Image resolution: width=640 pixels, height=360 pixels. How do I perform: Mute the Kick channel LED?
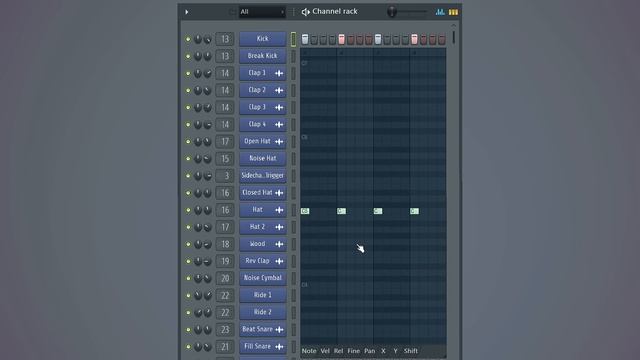[188, 39]
